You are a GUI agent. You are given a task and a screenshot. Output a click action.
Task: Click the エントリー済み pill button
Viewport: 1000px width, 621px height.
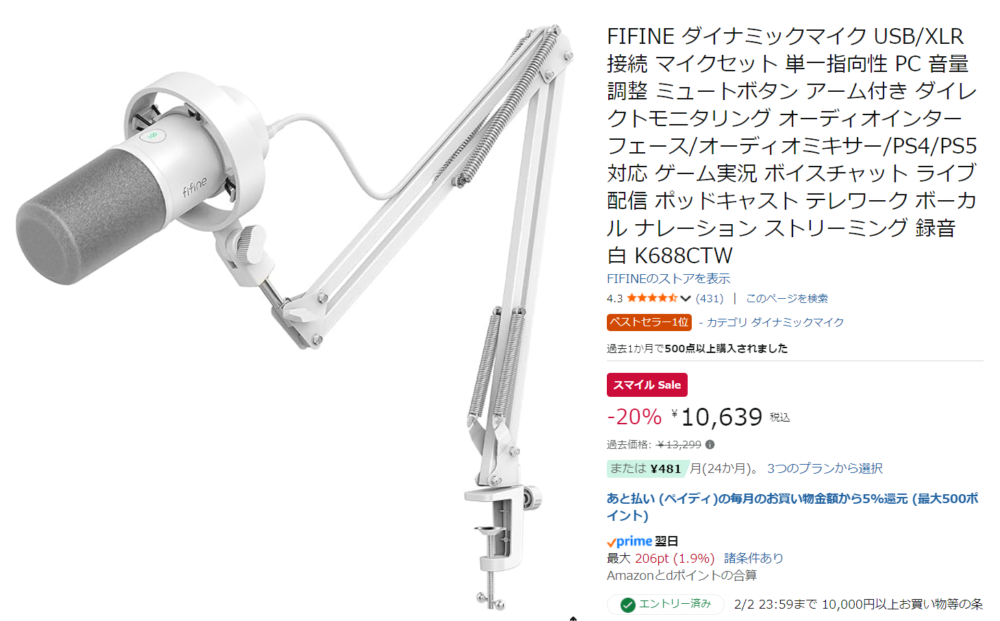pos(665,604)
